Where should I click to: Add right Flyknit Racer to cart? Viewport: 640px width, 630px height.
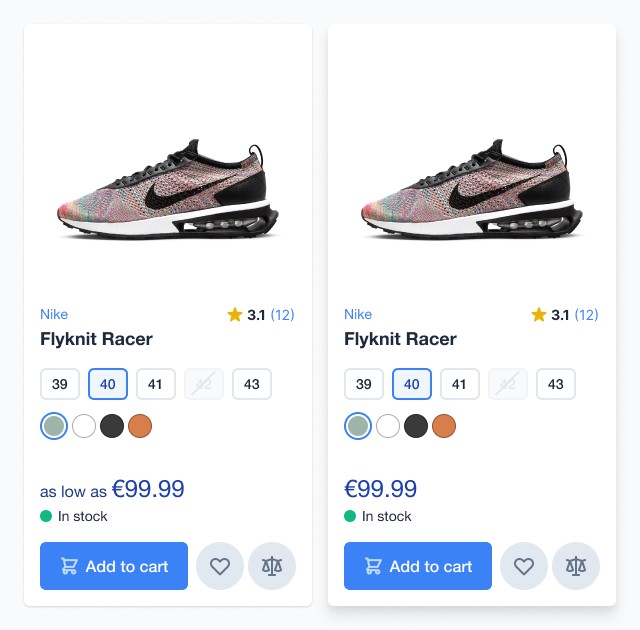(418, 566)
